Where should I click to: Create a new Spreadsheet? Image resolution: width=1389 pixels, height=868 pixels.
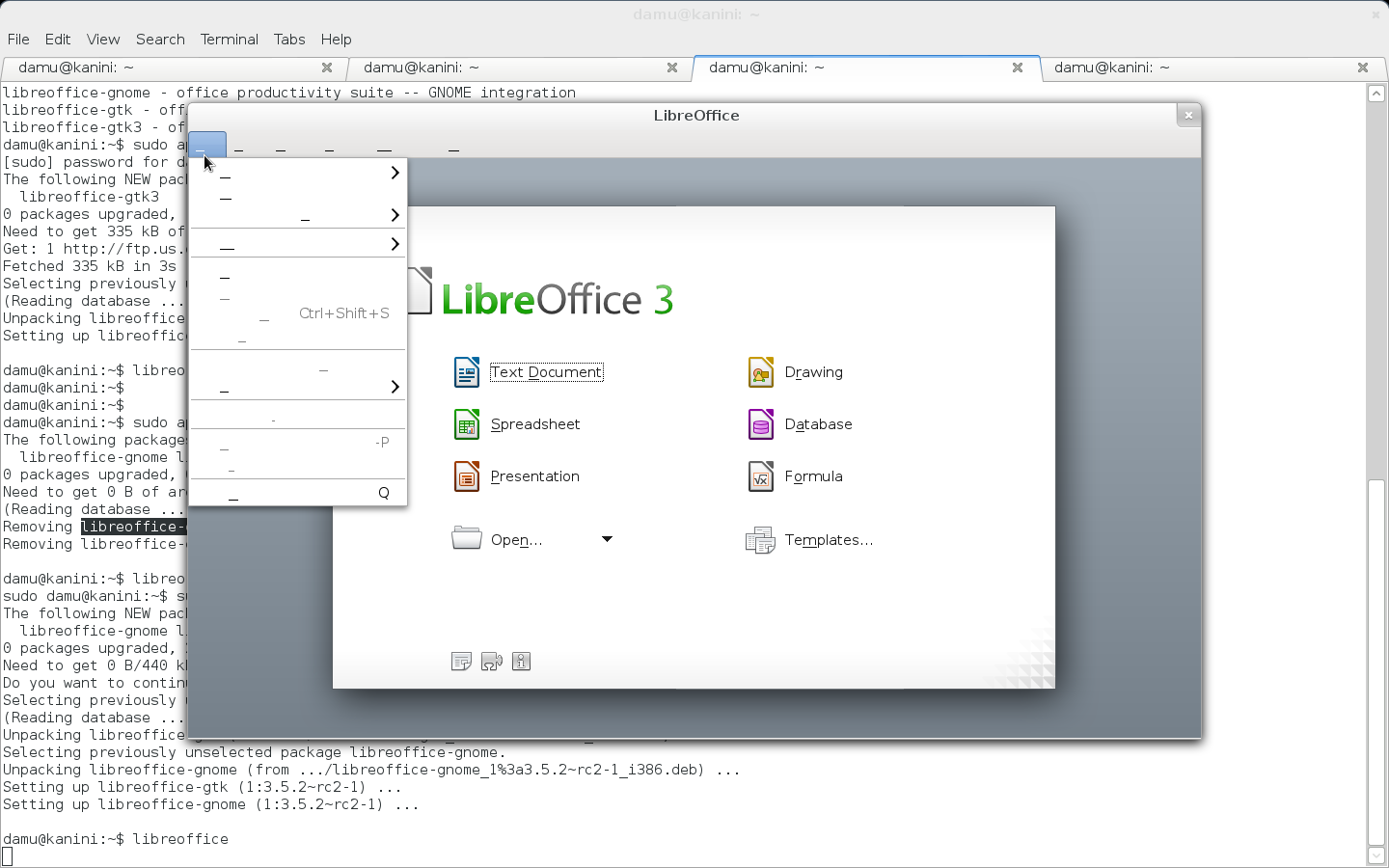517,424
